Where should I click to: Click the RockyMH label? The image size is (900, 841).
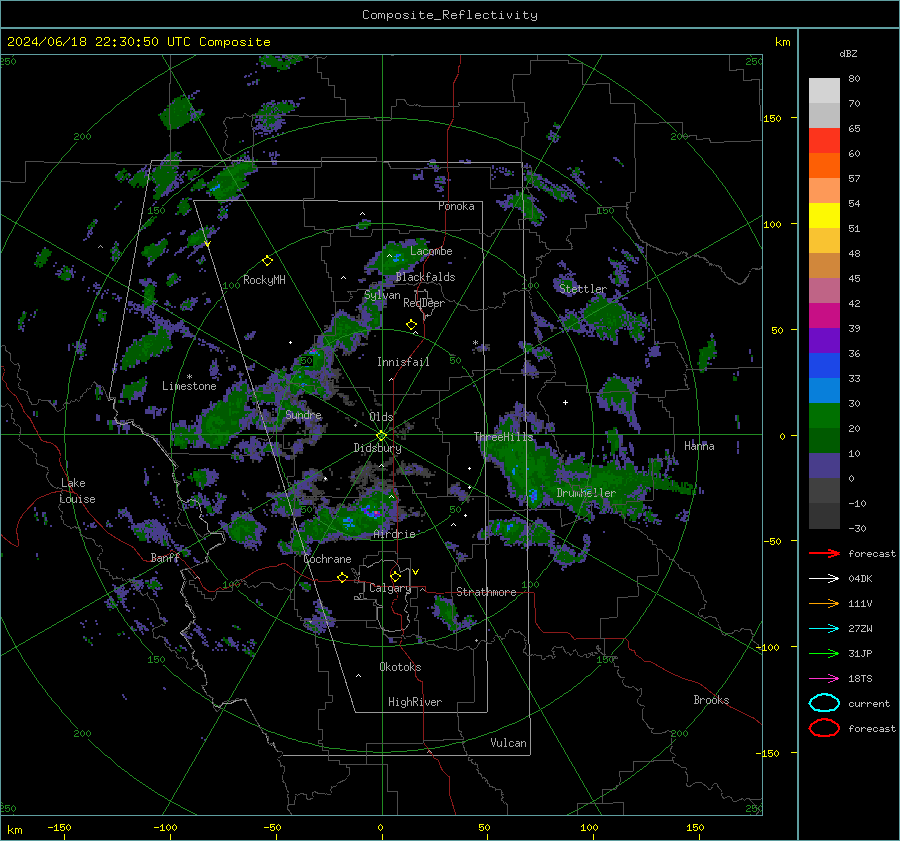[x=264, y=280]
